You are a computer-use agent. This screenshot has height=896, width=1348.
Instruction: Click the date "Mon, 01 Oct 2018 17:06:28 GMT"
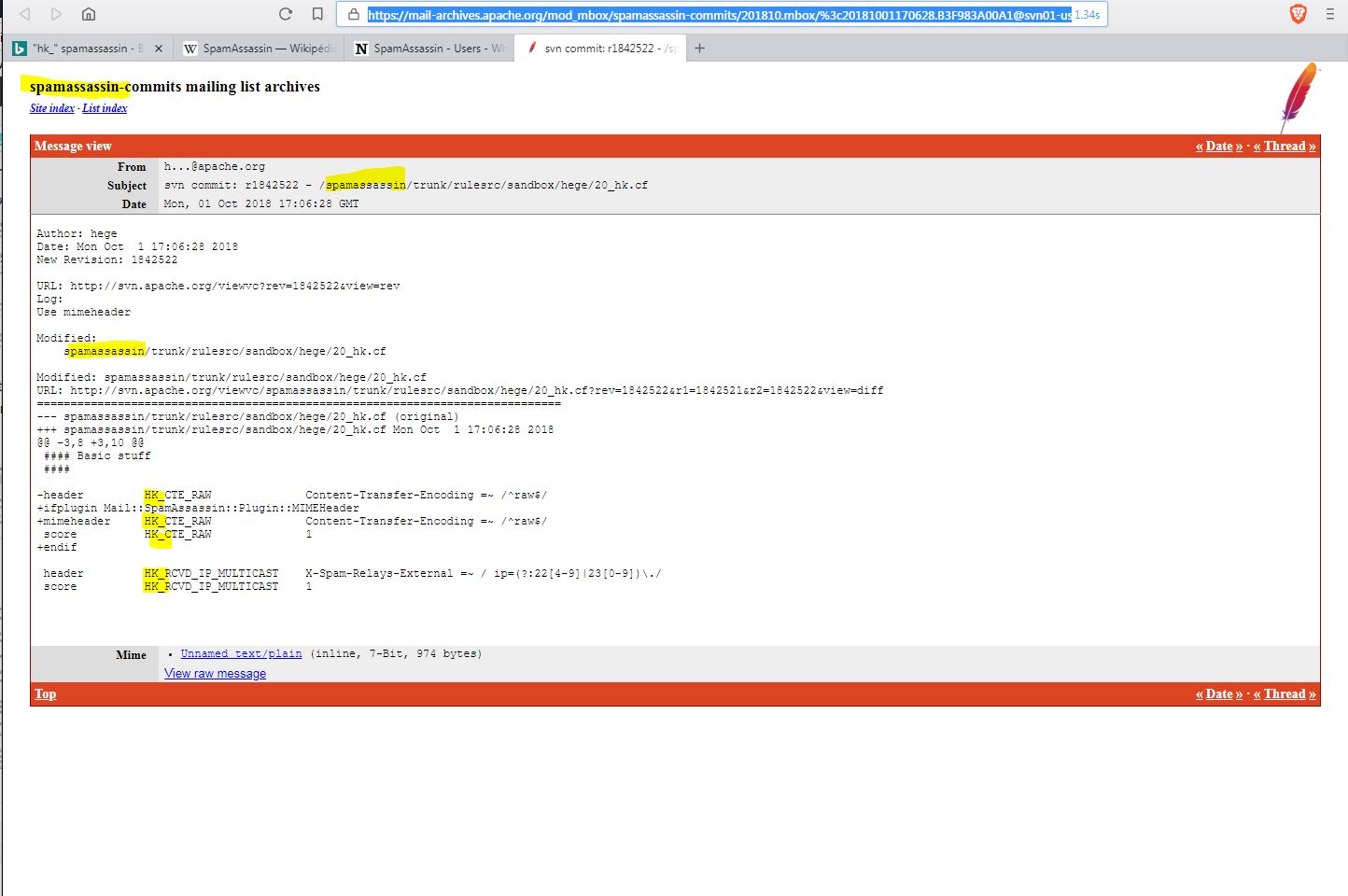[x=261, y=204]
